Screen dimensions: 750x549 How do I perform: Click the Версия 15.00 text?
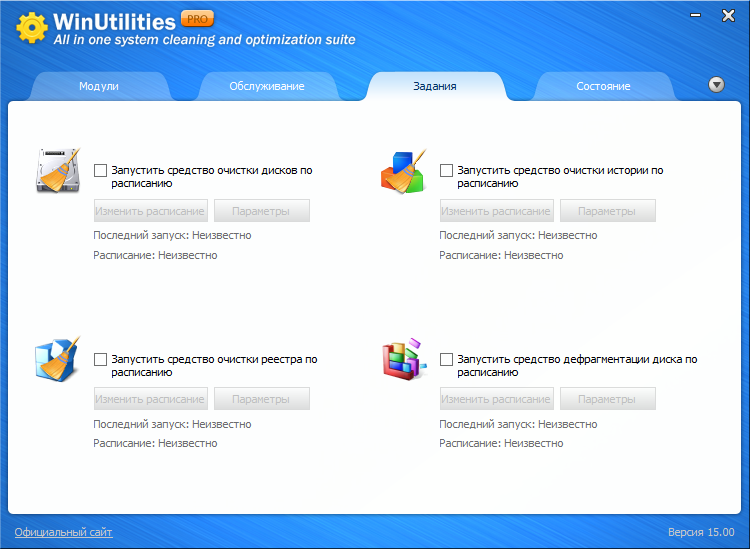click(x=701, y=532)
